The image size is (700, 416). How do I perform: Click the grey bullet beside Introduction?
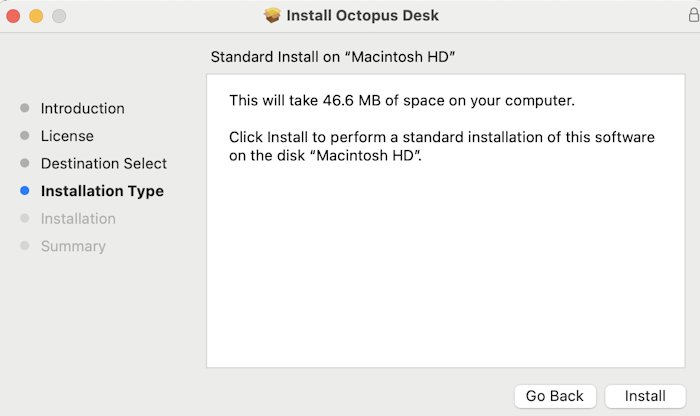tap(25, 108)
